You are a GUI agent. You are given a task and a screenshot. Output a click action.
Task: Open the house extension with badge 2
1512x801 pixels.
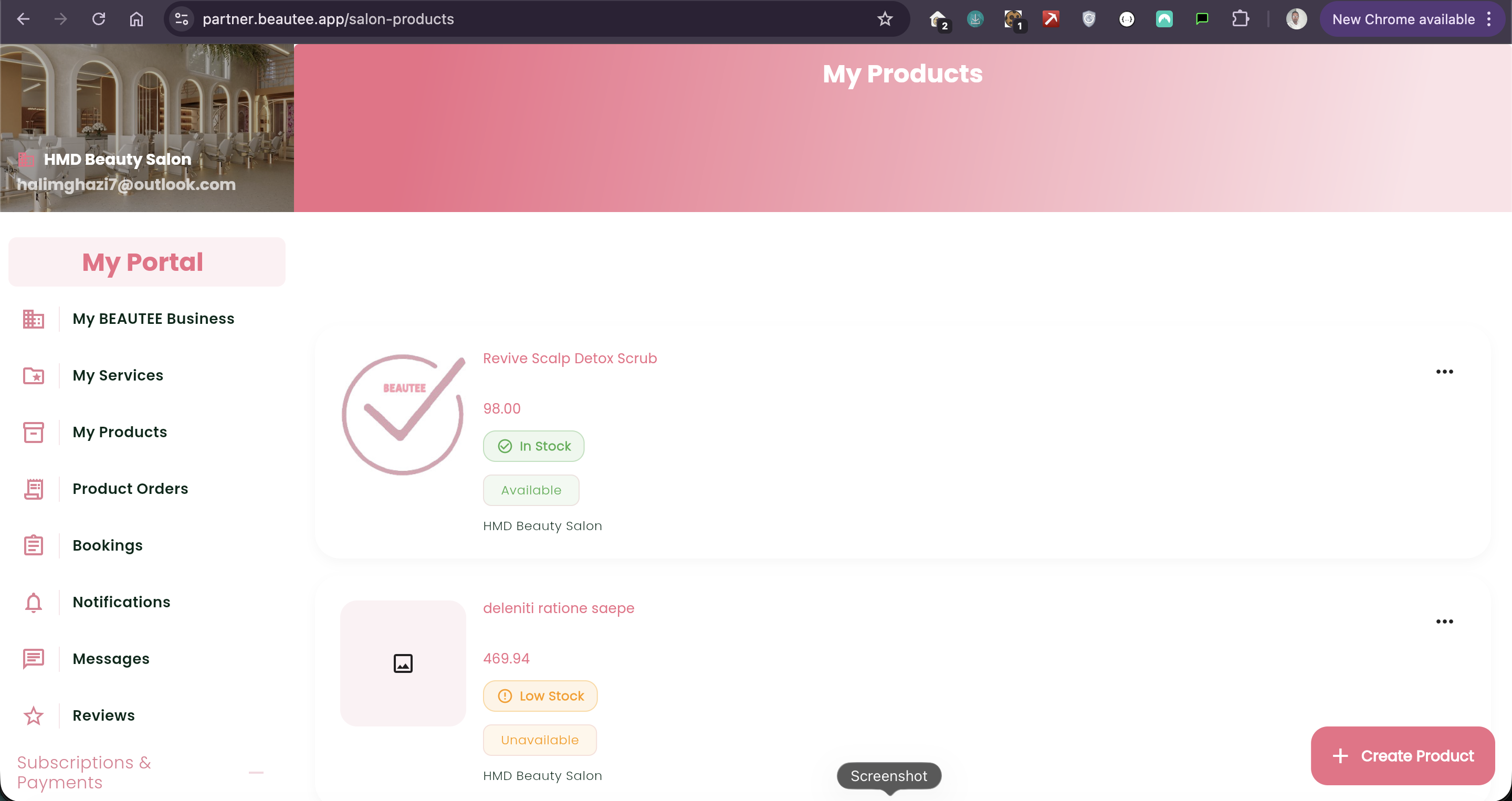(x=939, y=20)
